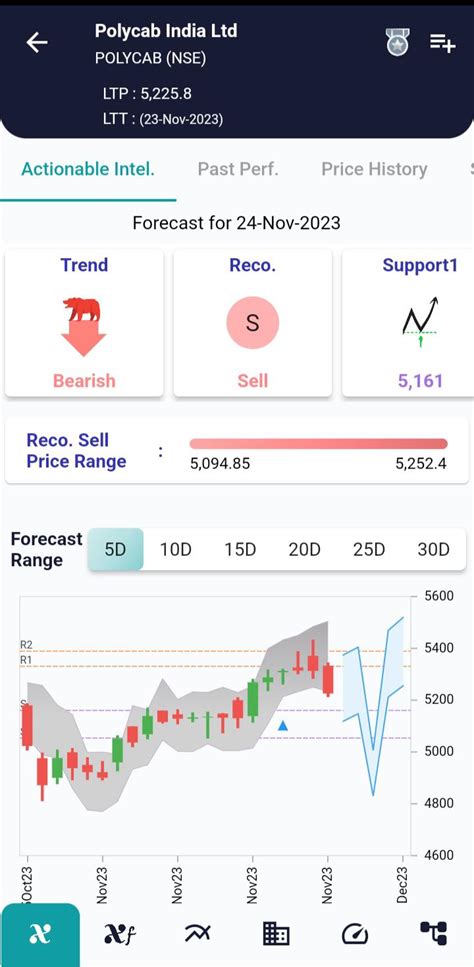Viewport: 474px width, 967px height.
Task: Add stock to watchlist list-plus icon
Action: pyautogui.click(x=442, y=43)
